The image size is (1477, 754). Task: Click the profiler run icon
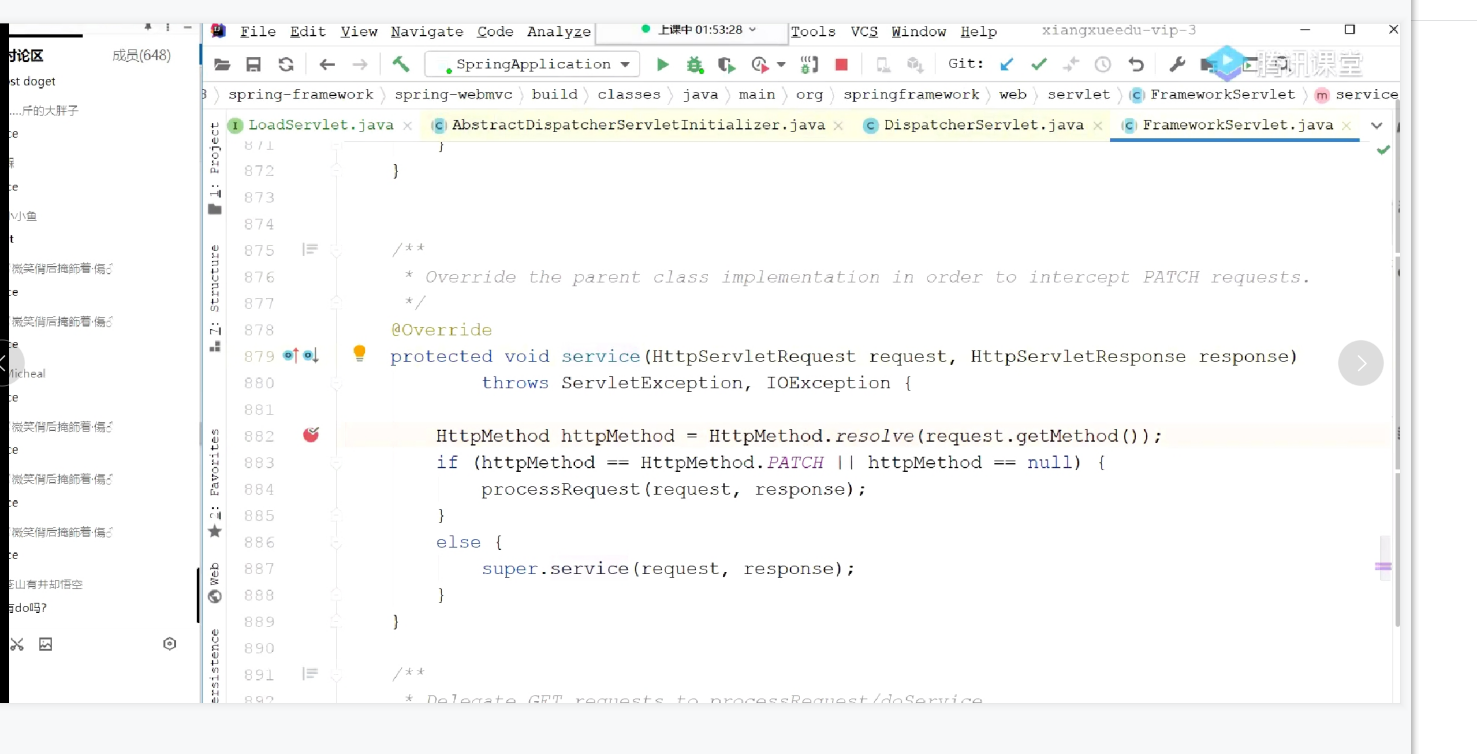(x=761, y=65)
